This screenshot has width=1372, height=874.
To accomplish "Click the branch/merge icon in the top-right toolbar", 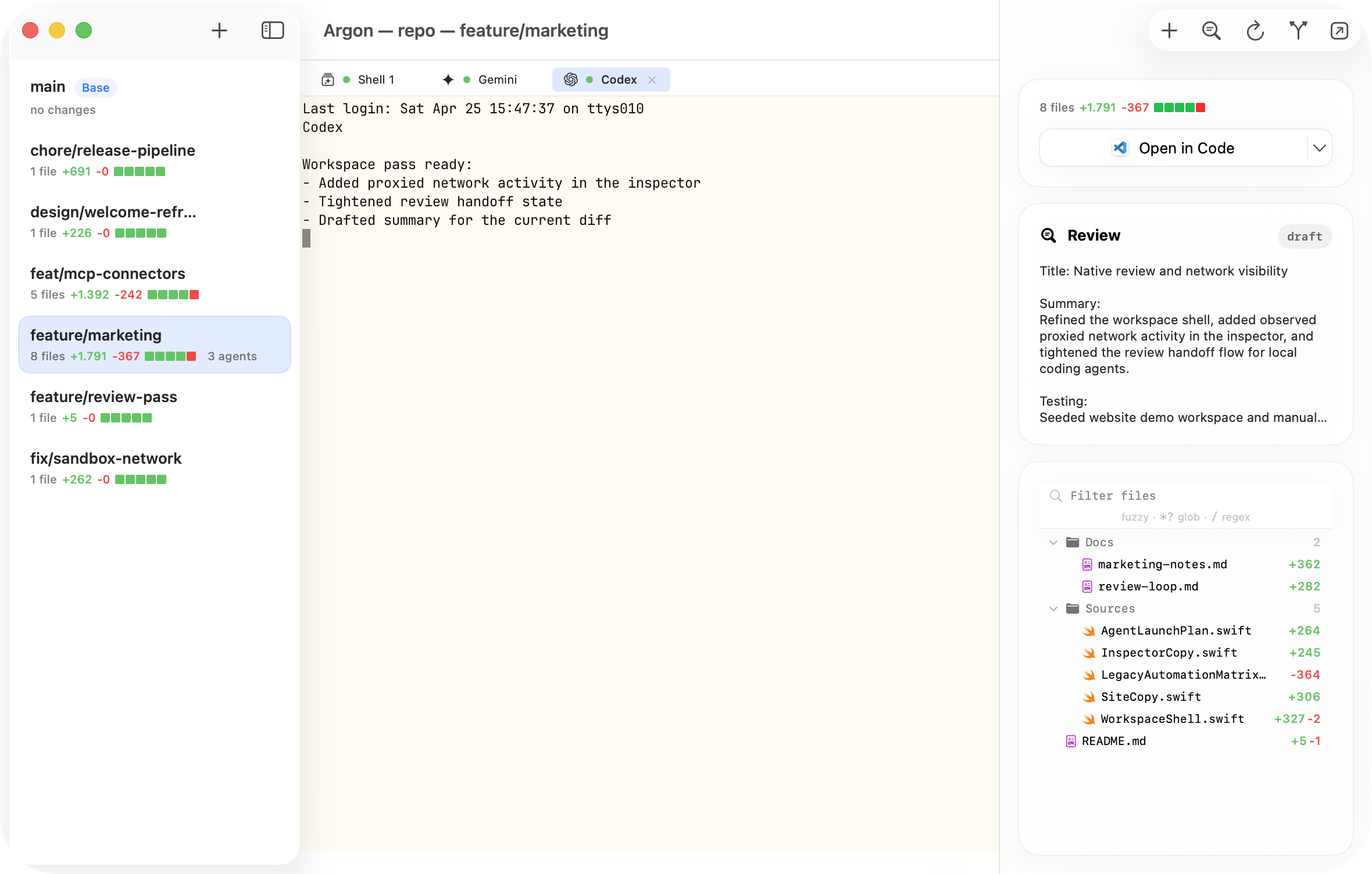I will pyautogui.click(x=1297, y=30).
